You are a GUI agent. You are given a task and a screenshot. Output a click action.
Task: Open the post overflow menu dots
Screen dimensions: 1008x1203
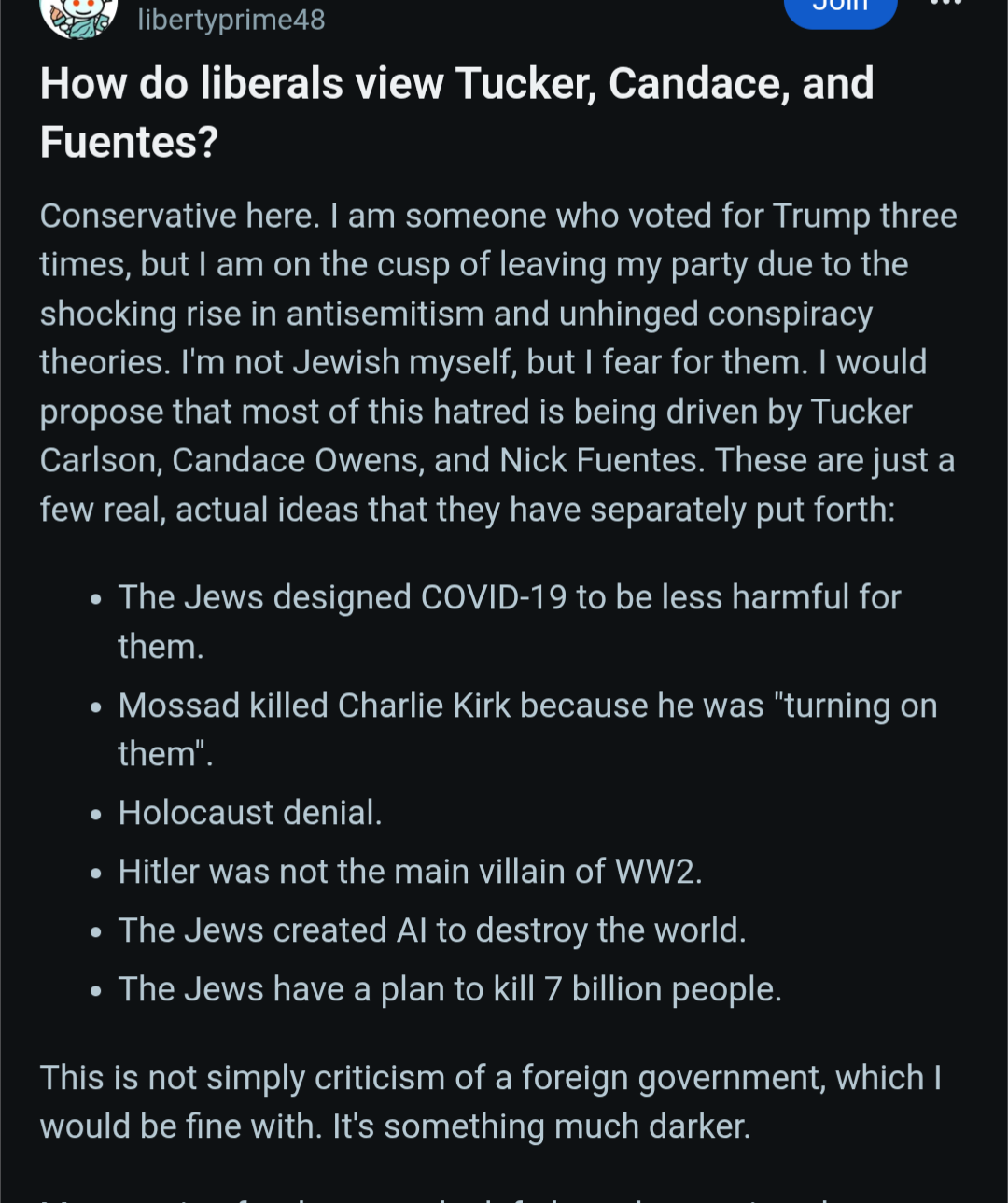coord(945,5)
